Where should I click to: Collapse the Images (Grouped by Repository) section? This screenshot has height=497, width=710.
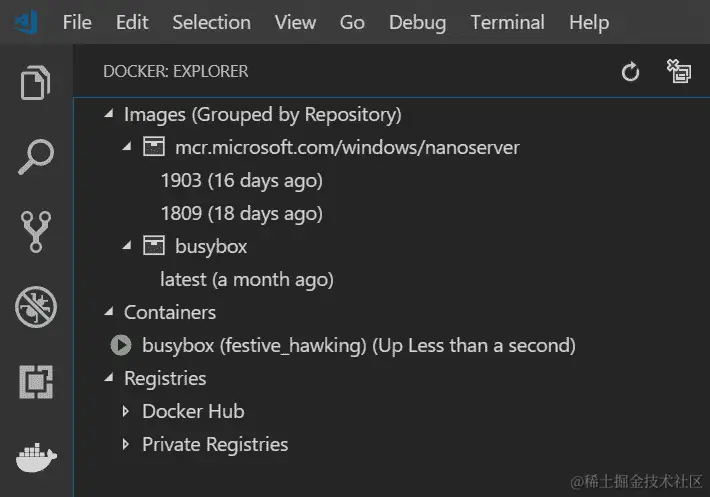tap(109, 114)
